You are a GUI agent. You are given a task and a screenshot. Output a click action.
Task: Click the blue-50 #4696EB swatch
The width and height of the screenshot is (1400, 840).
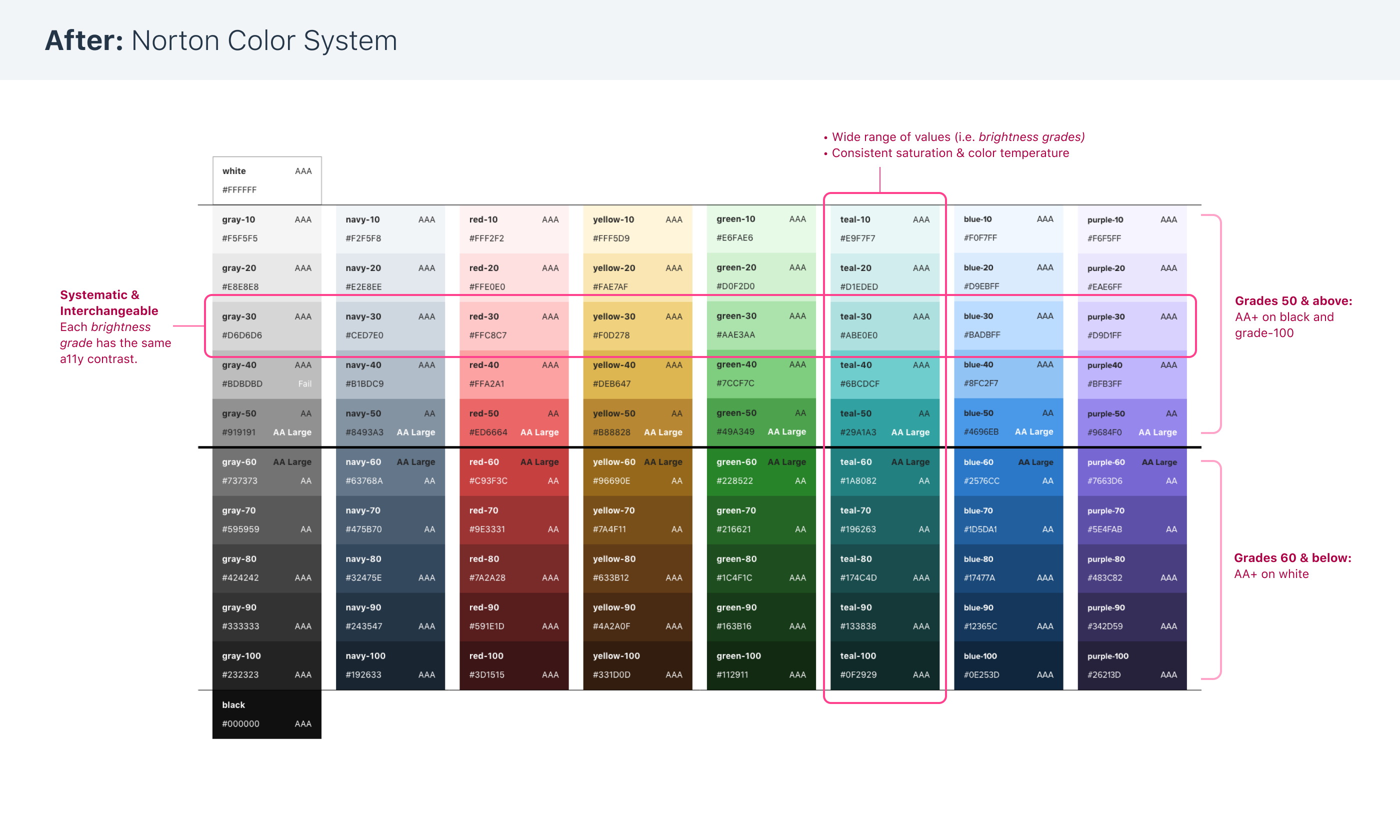pyautogui.click(x=1008, y=422)
